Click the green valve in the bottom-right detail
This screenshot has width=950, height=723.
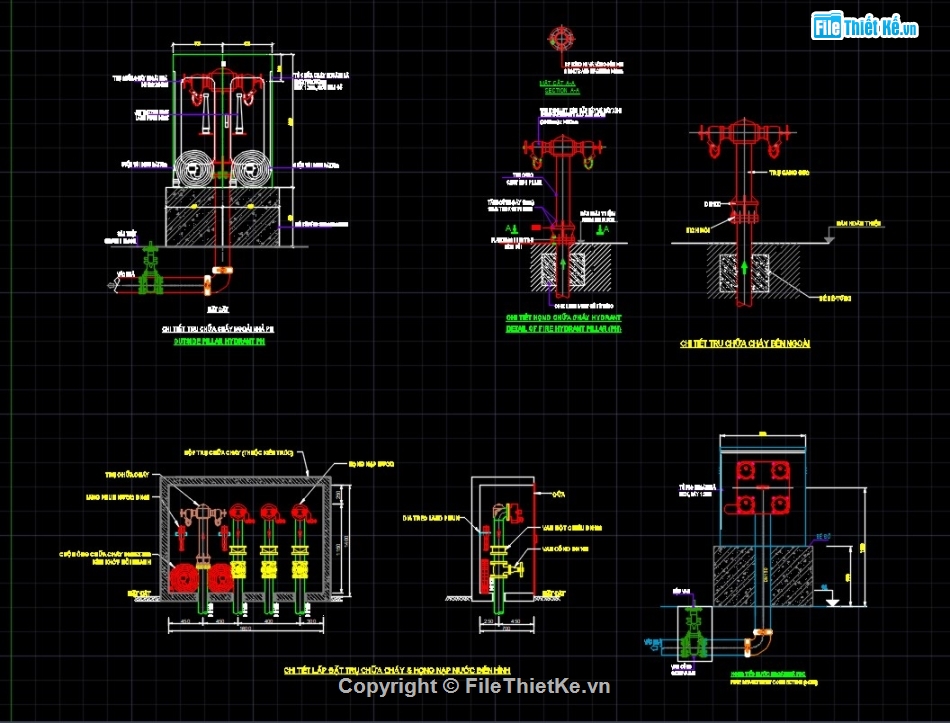pos(690,636)
